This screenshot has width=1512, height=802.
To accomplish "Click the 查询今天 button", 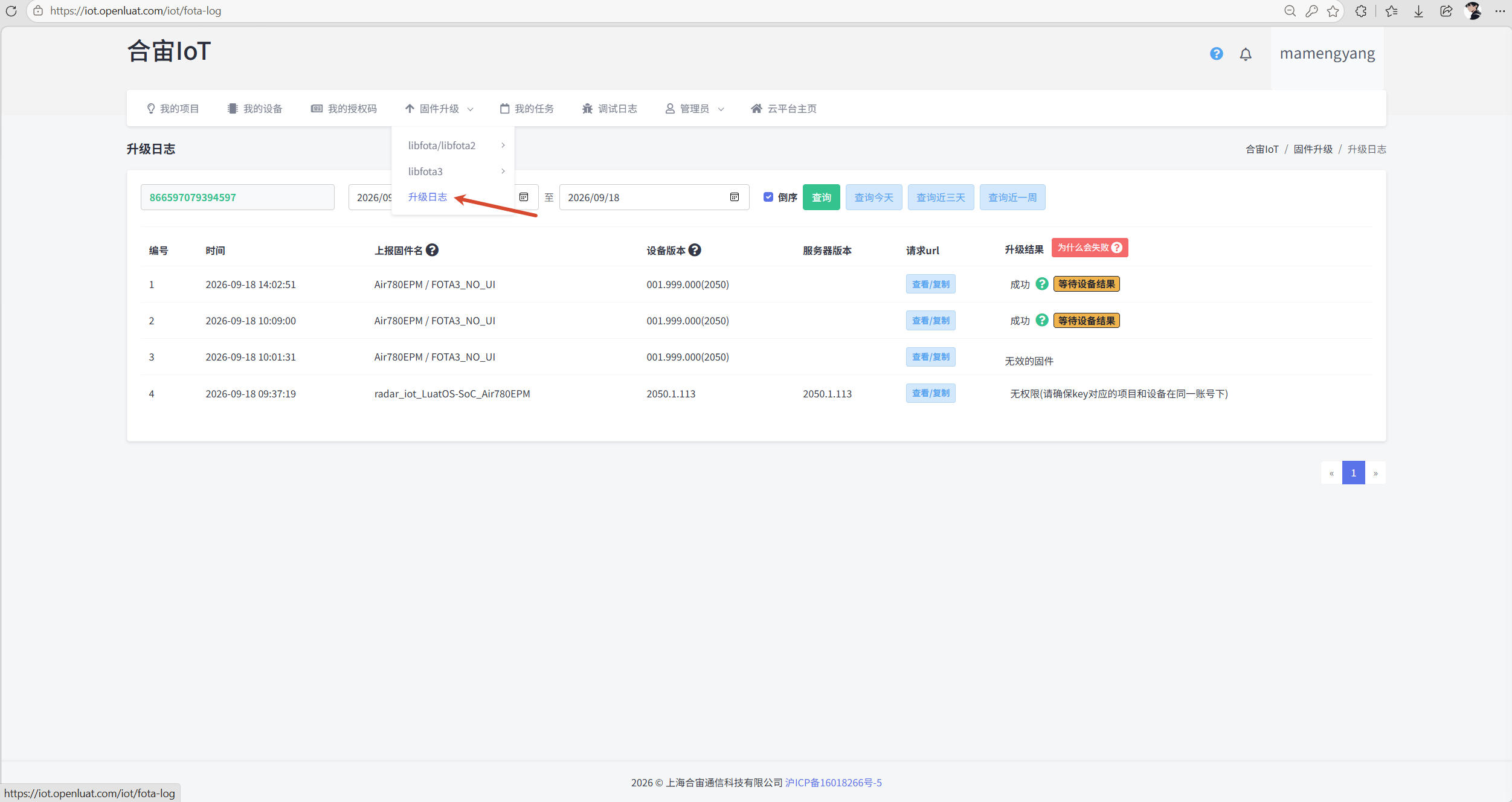I will (874, 197).
